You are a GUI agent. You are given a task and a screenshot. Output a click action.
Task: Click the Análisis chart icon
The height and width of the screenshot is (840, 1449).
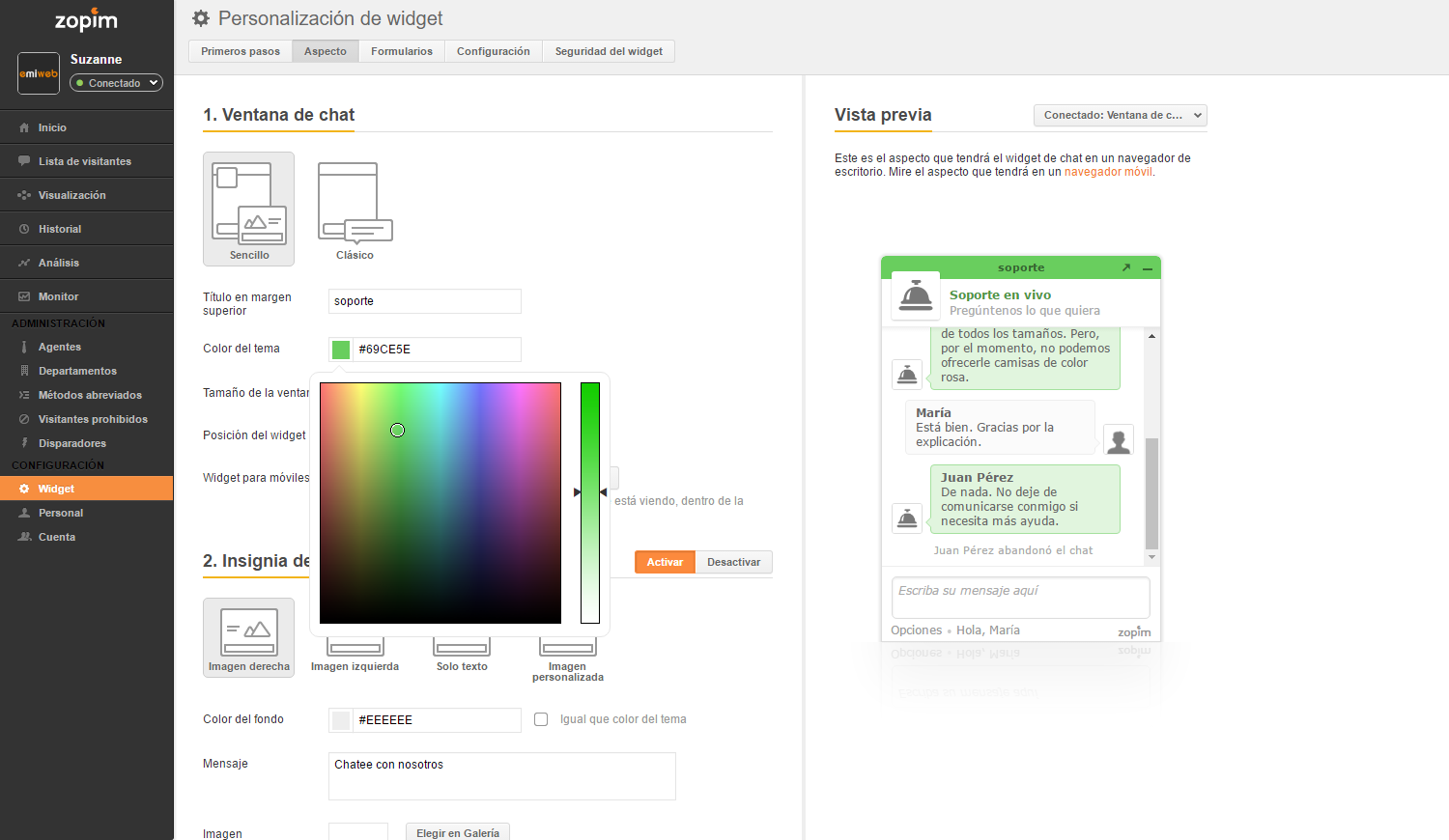pyautogui.click(x=24, y=263)
